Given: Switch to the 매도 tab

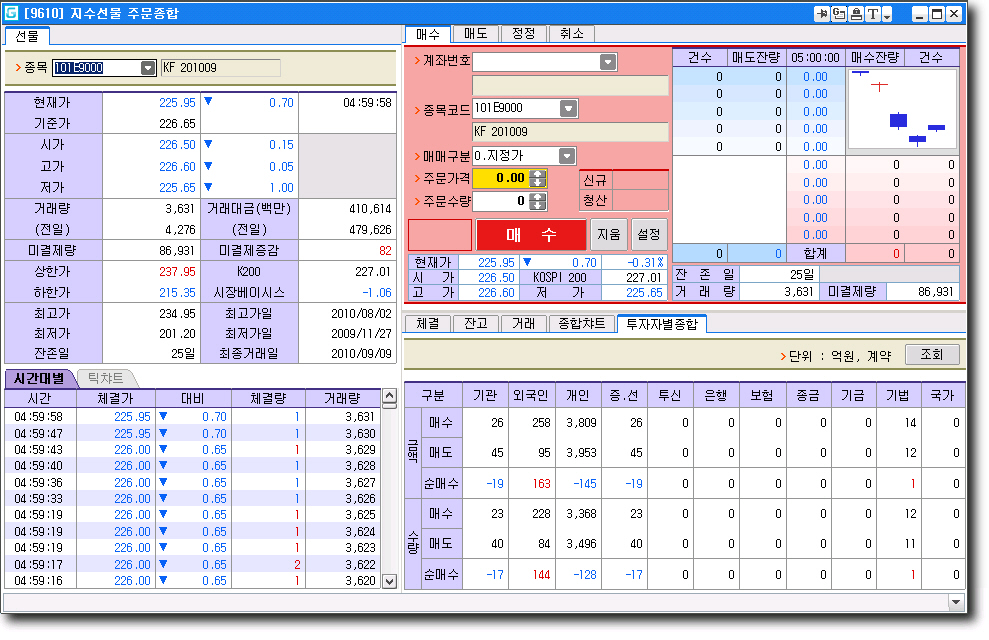Looking at the screenshot, I should [x=475, y=33].
